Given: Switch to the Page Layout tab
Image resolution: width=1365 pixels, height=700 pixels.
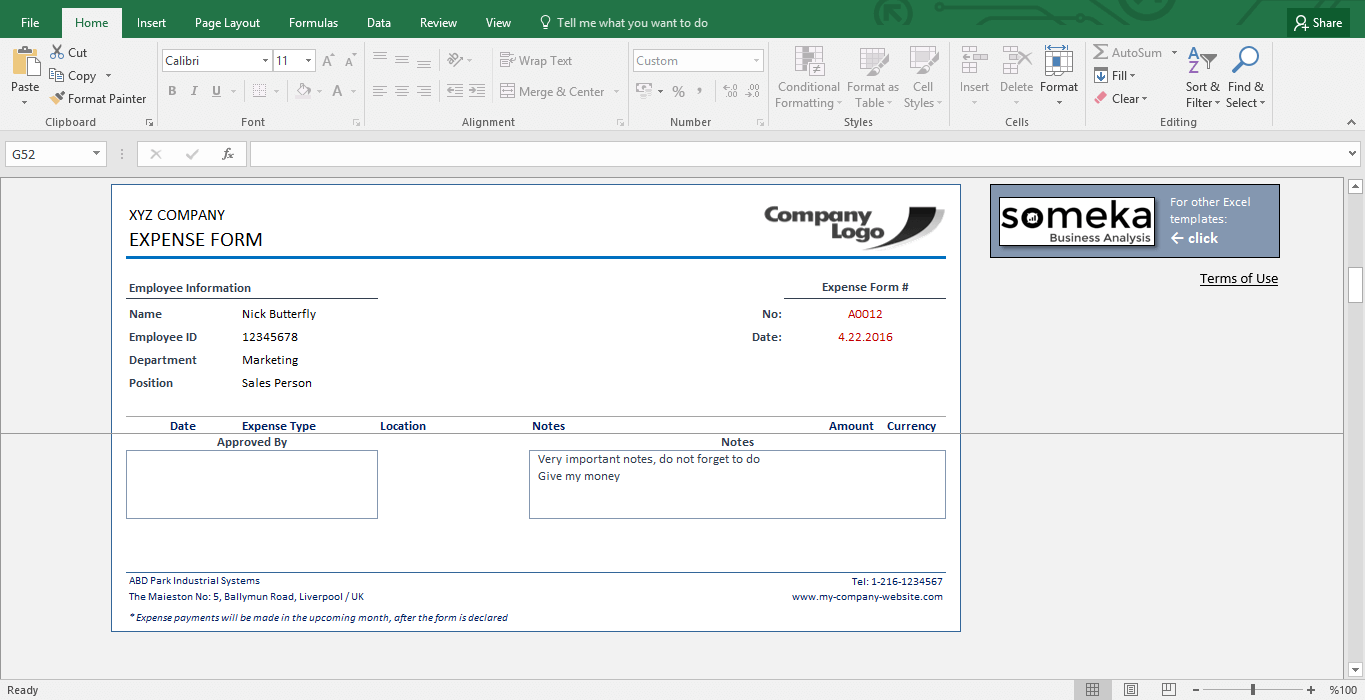Looking at the screenshot, I should (227, 23).
